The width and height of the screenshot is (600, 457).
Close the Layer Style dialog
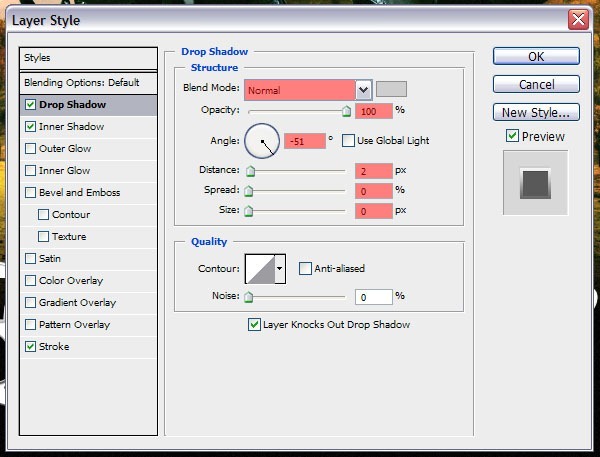(x=577, y=19)
